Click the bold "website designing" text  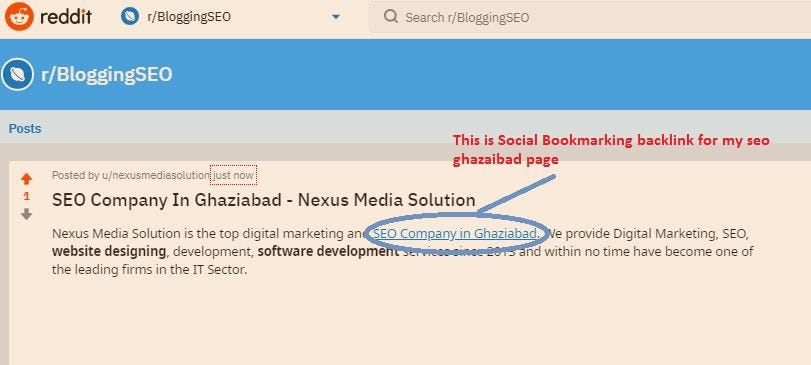[109, 252]
